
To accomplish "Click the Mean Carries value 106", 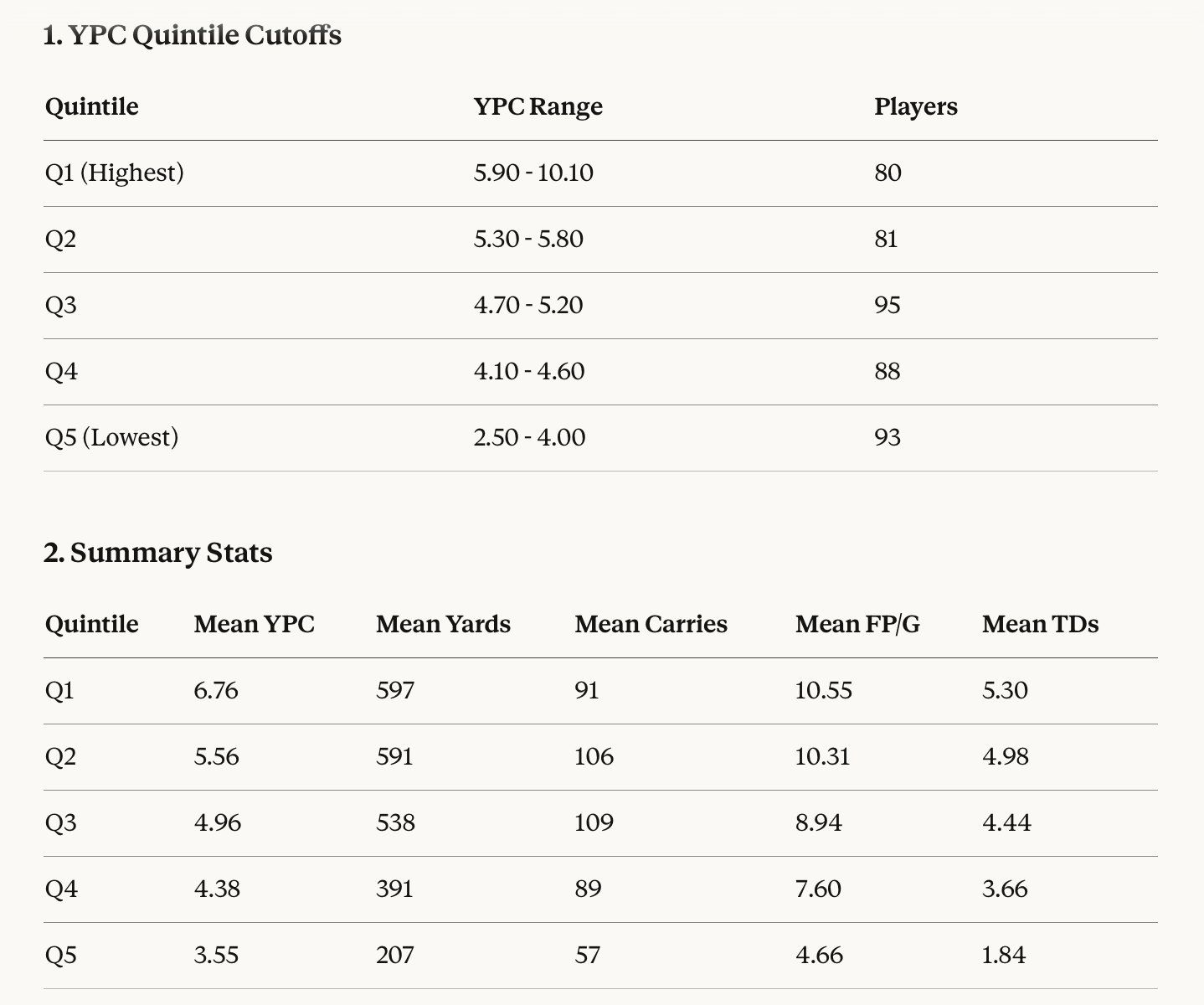I will (594, 757).
